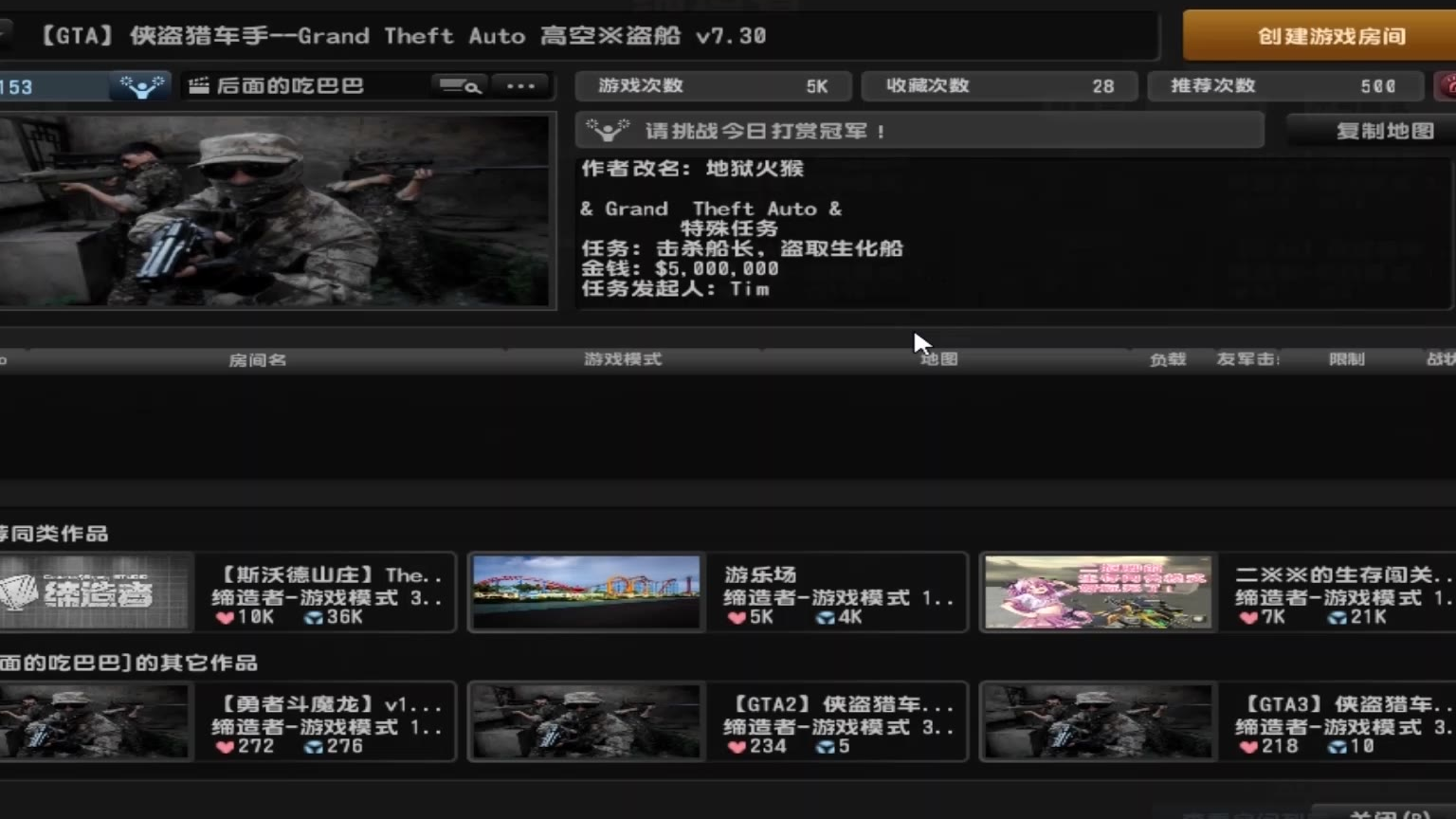Click the trophy icon beside 153
Image resolution: width=1456 pixels, height=819 pixels.
point(141,86)
